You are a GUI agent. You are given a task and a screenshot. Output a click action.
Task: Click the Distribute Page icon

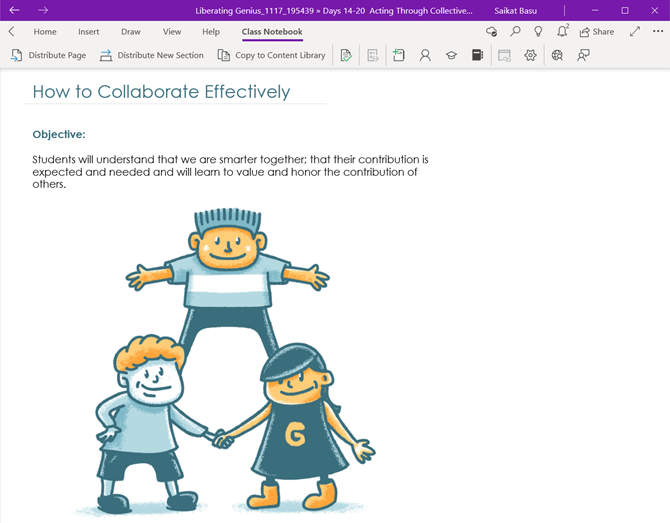click(x=16, y=55)
